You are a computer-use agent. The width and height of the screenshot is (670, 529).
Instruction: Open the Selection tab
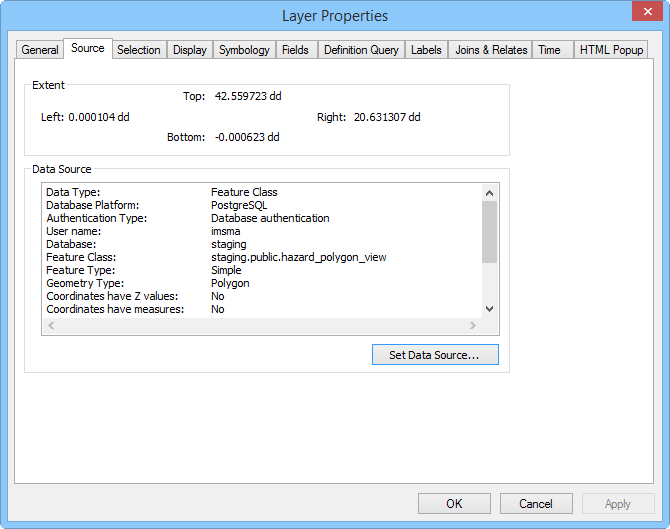138,50
